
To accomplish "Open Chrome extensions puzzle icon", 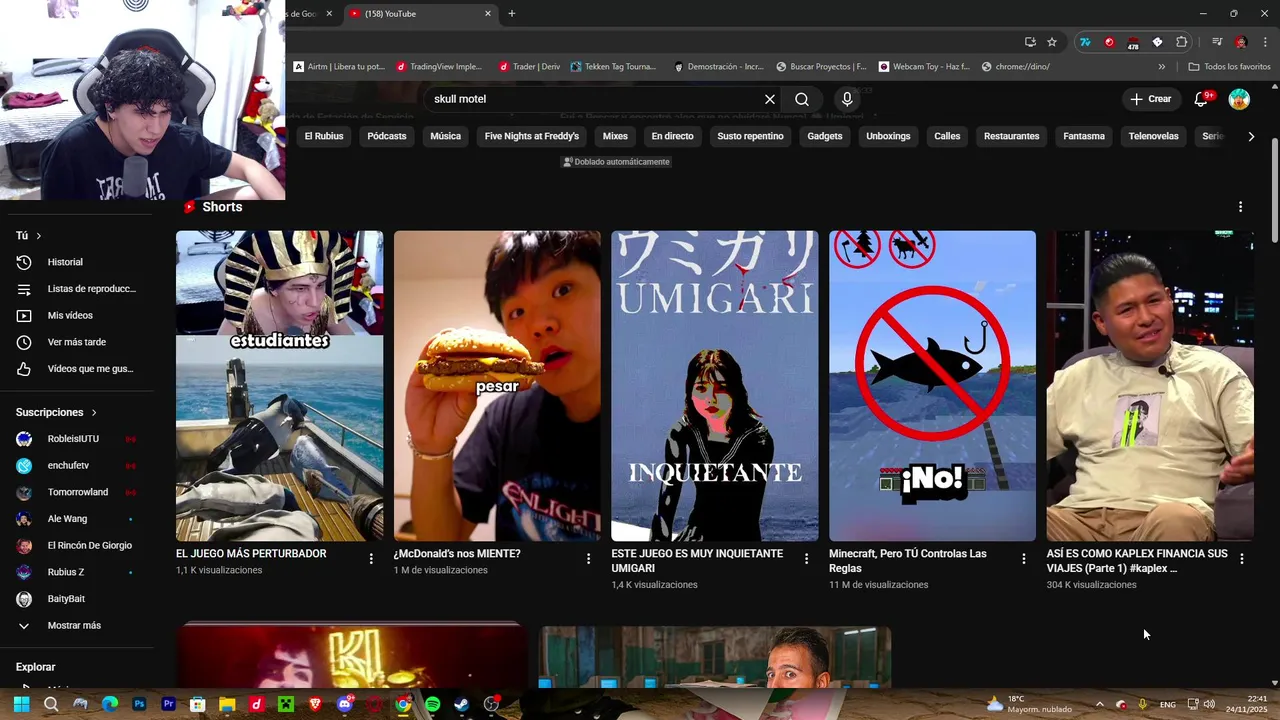I will [x=1182, y=42].
